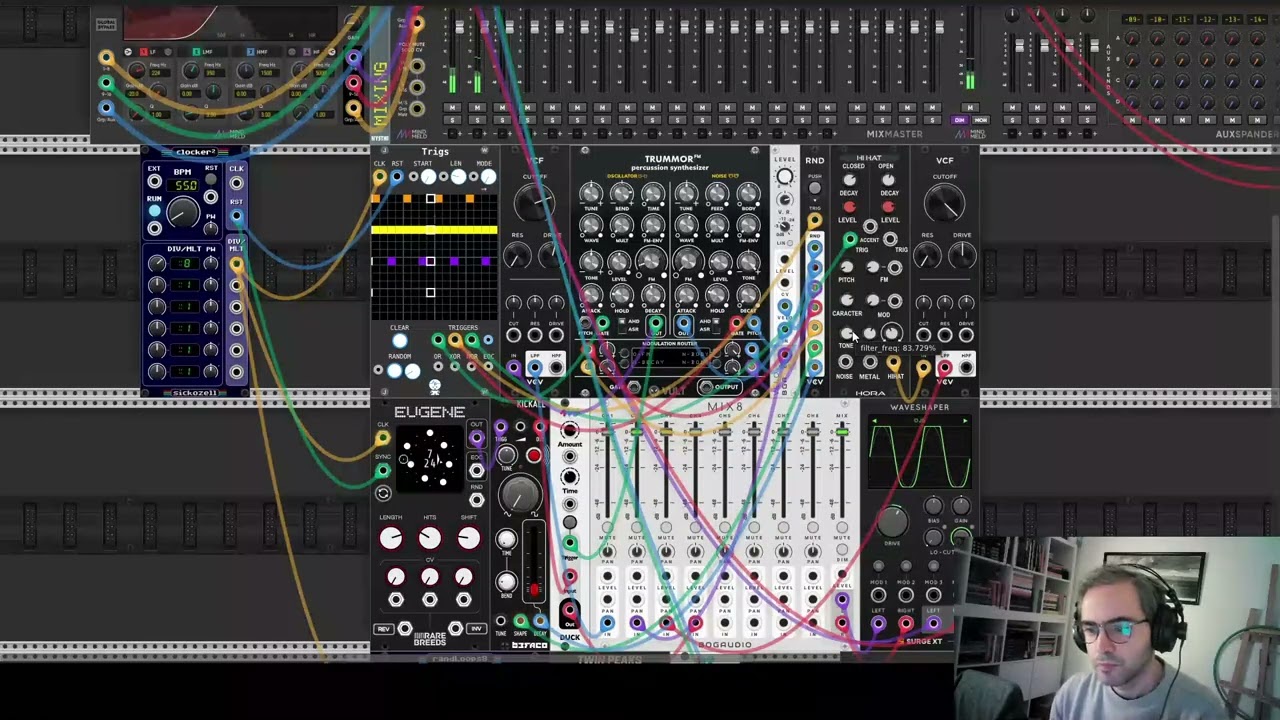The image size is (1280, 720).
Task: Click the Out jack on Duck
Action: click(x=569, y=609)
